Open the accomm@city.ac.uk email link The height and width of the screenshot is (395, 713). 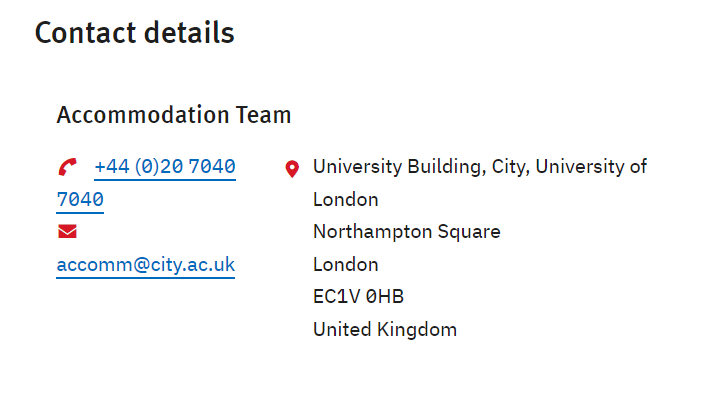(x=146, y=265)
